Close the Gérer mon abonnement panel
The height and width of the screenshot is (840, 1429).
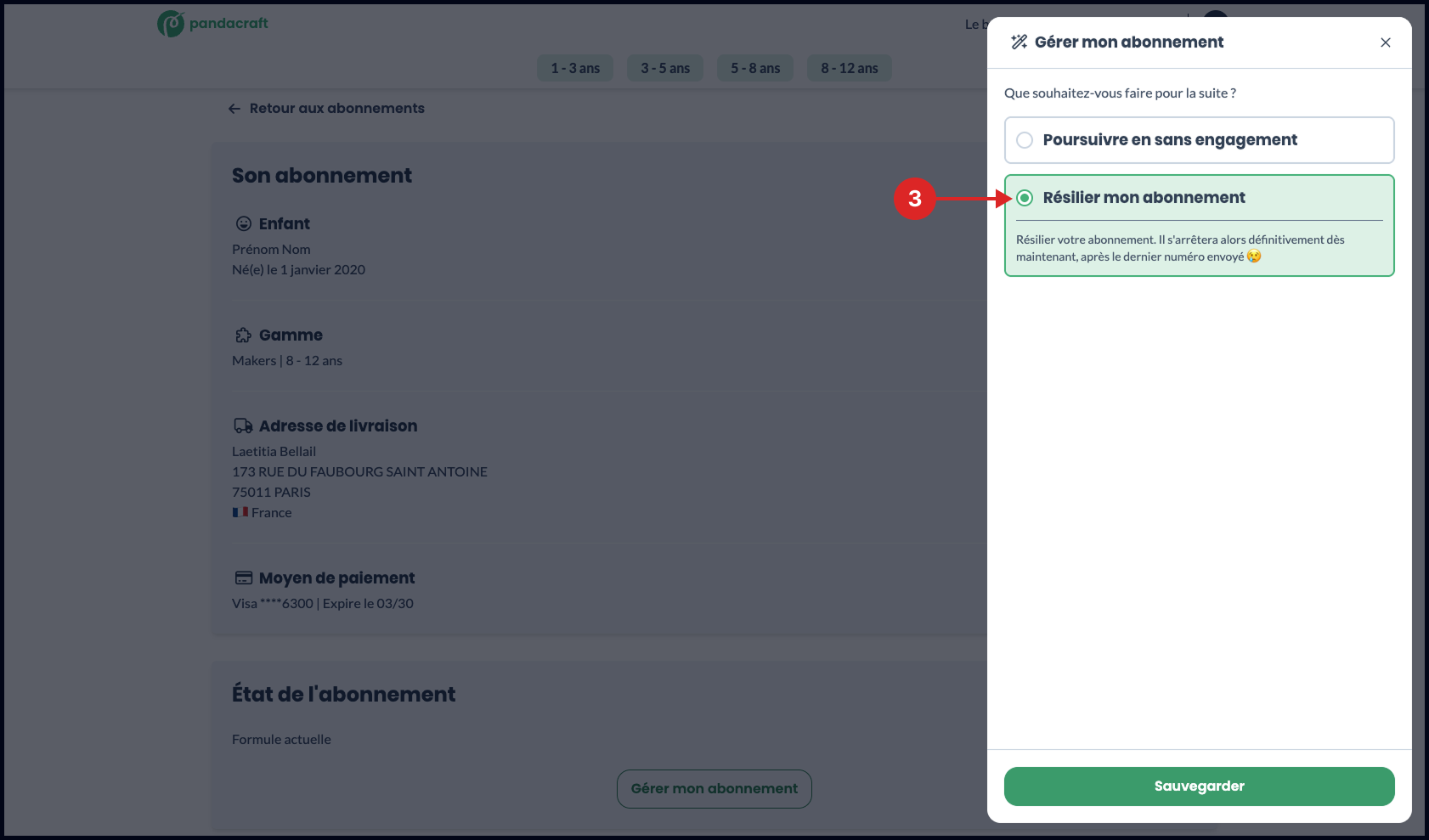tap(1386, 42)
